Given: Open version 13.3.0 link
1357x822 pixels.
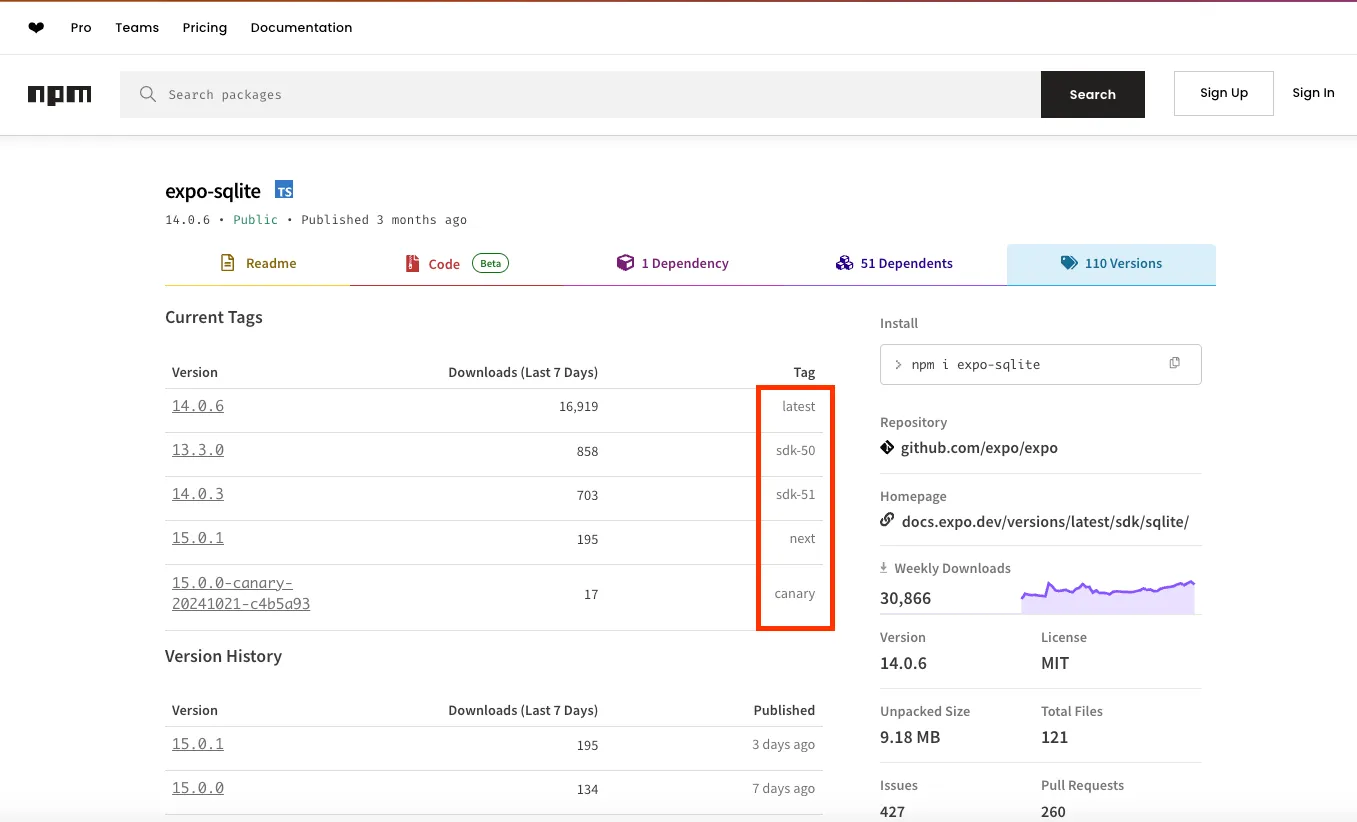Looking at the screenshot, I should (x=198, y=450).
